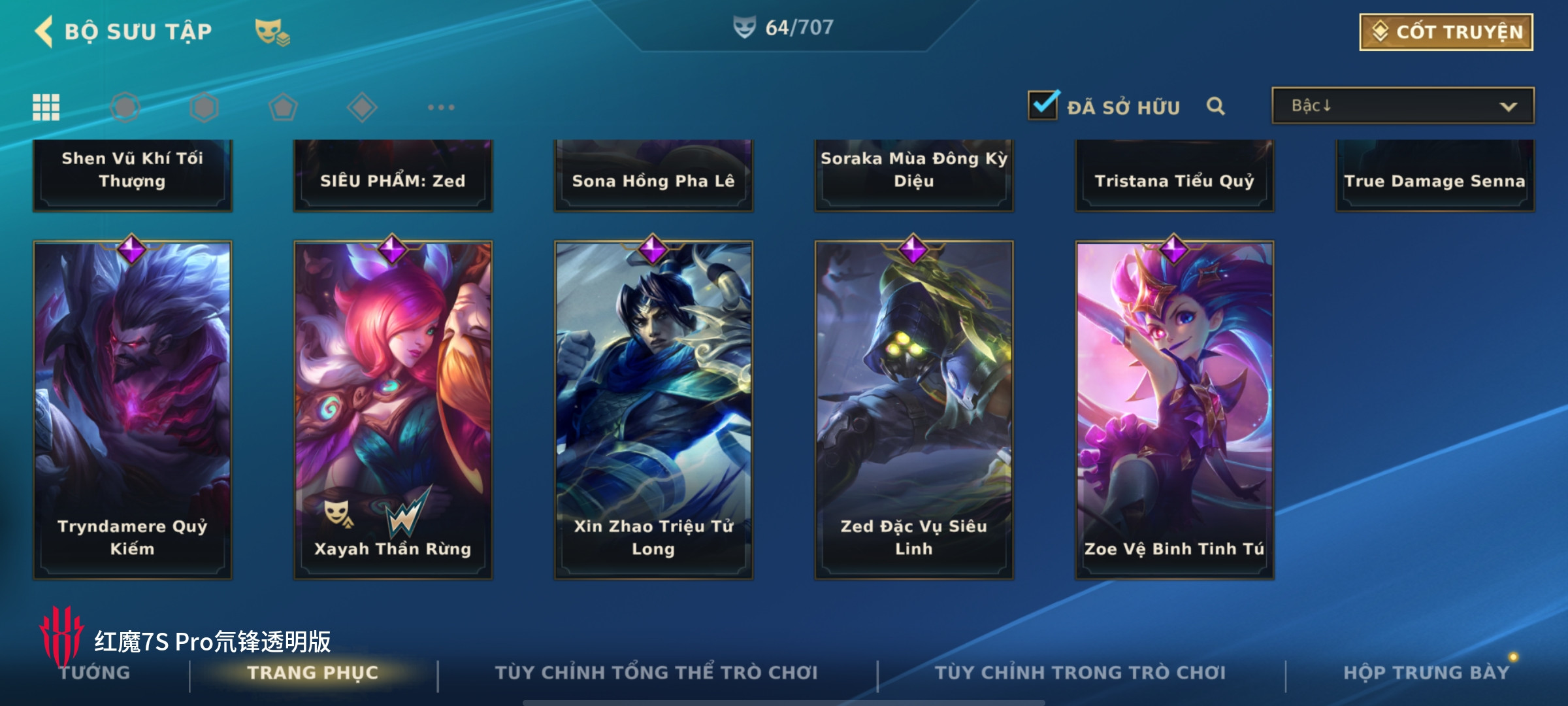Screen dimensions: 1568x706
Task: Select the grid all-skins filter icon
Action: tap(46, 107)
